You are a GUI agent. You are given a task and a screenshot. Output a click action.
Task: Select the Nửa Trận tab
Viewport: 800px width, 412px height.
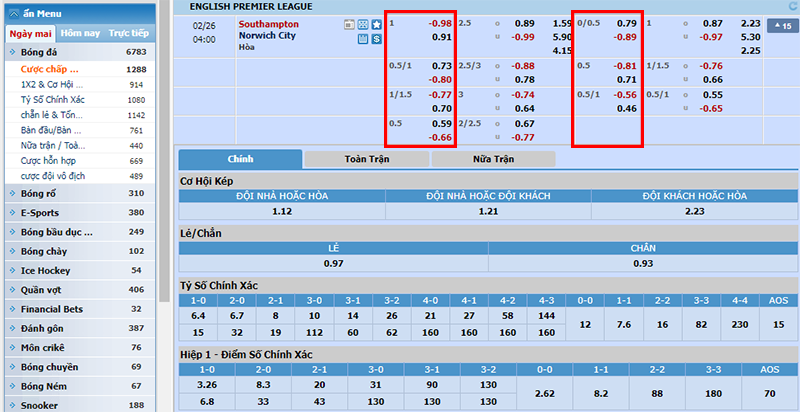point(495,159)
